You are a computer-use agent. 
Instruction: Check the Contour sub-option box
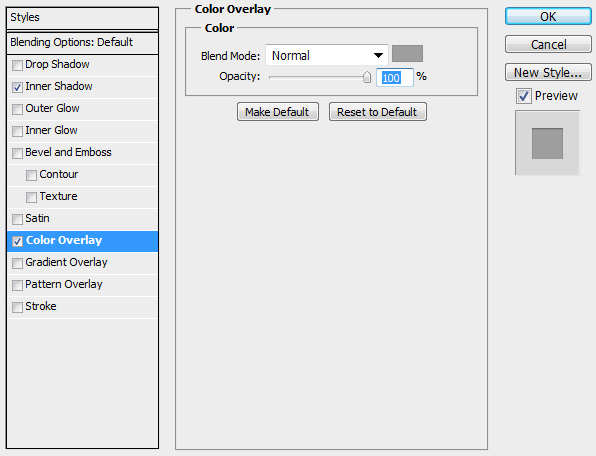point(31,175)
